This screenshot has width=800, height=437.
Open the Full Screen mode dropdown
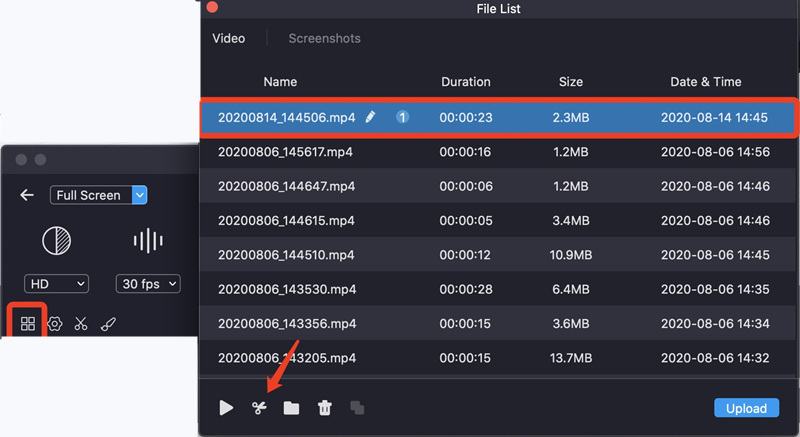tap(98, 195)
